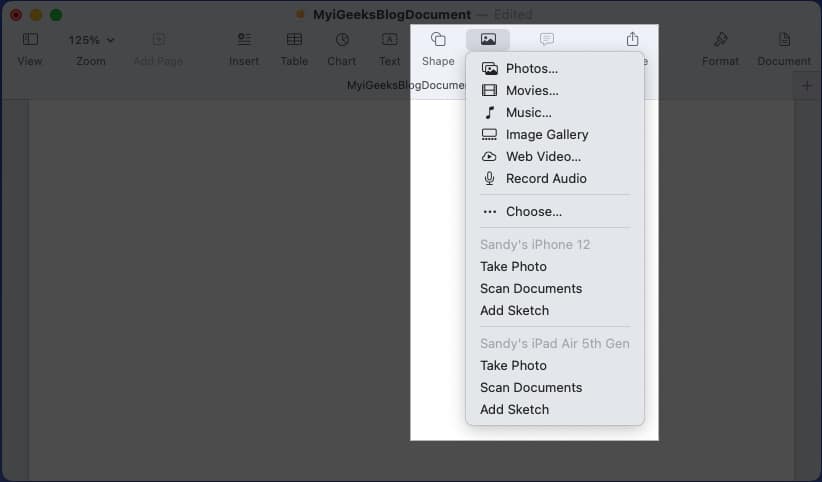
Task: Select Image Gallery menu item
Action: tap(555, 135)
